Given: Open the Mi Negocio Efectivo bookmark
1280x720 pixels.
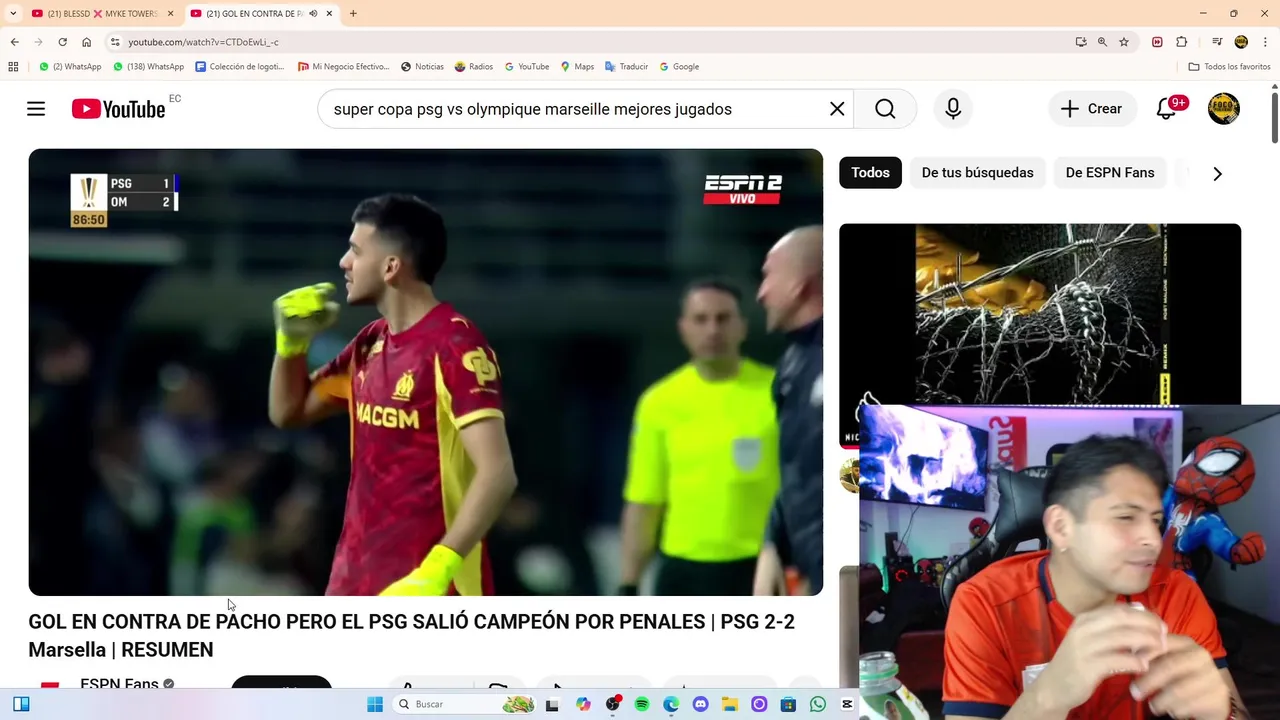Looking at the screenshot, I should [343, 67].
